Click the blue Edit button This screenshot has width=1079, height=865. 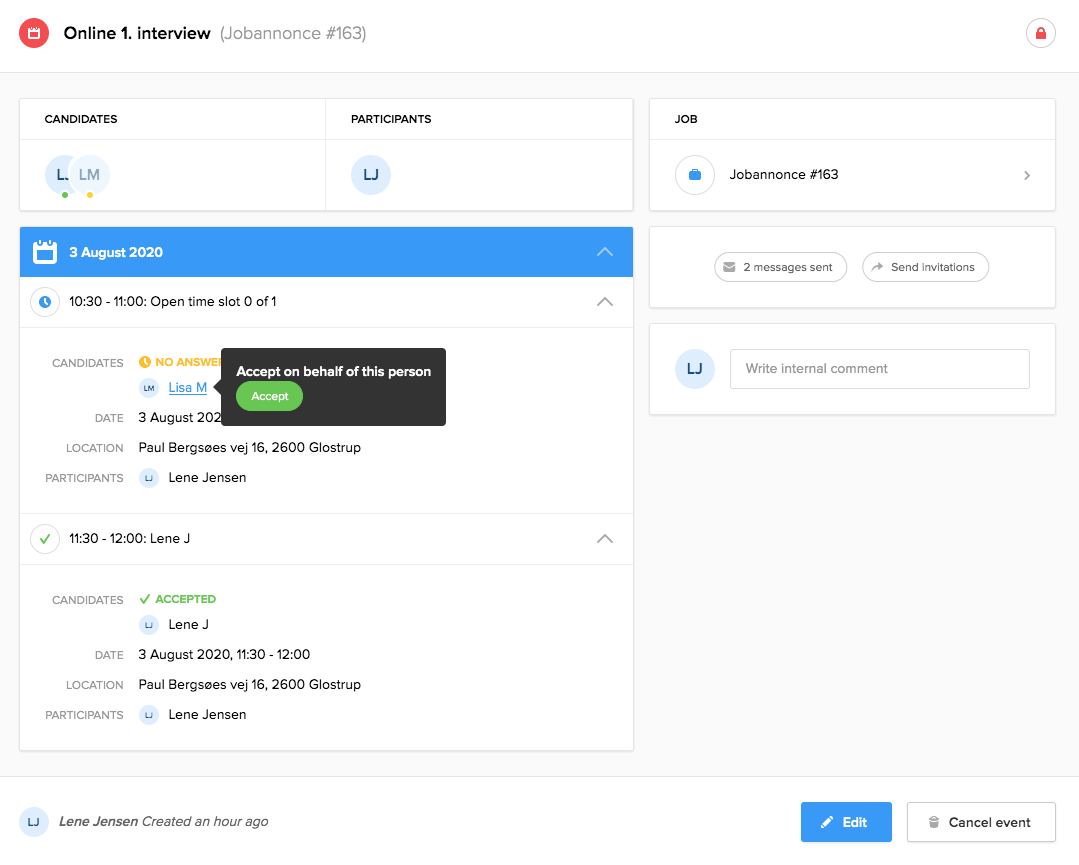click(845, 822)
